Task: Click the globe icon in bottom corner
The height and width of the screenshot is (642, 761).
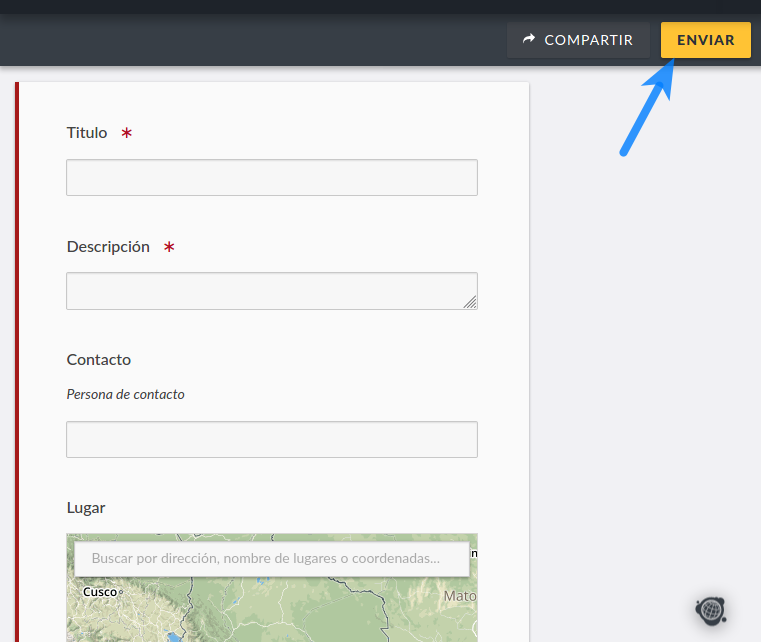Action: [x=711, y=610]
